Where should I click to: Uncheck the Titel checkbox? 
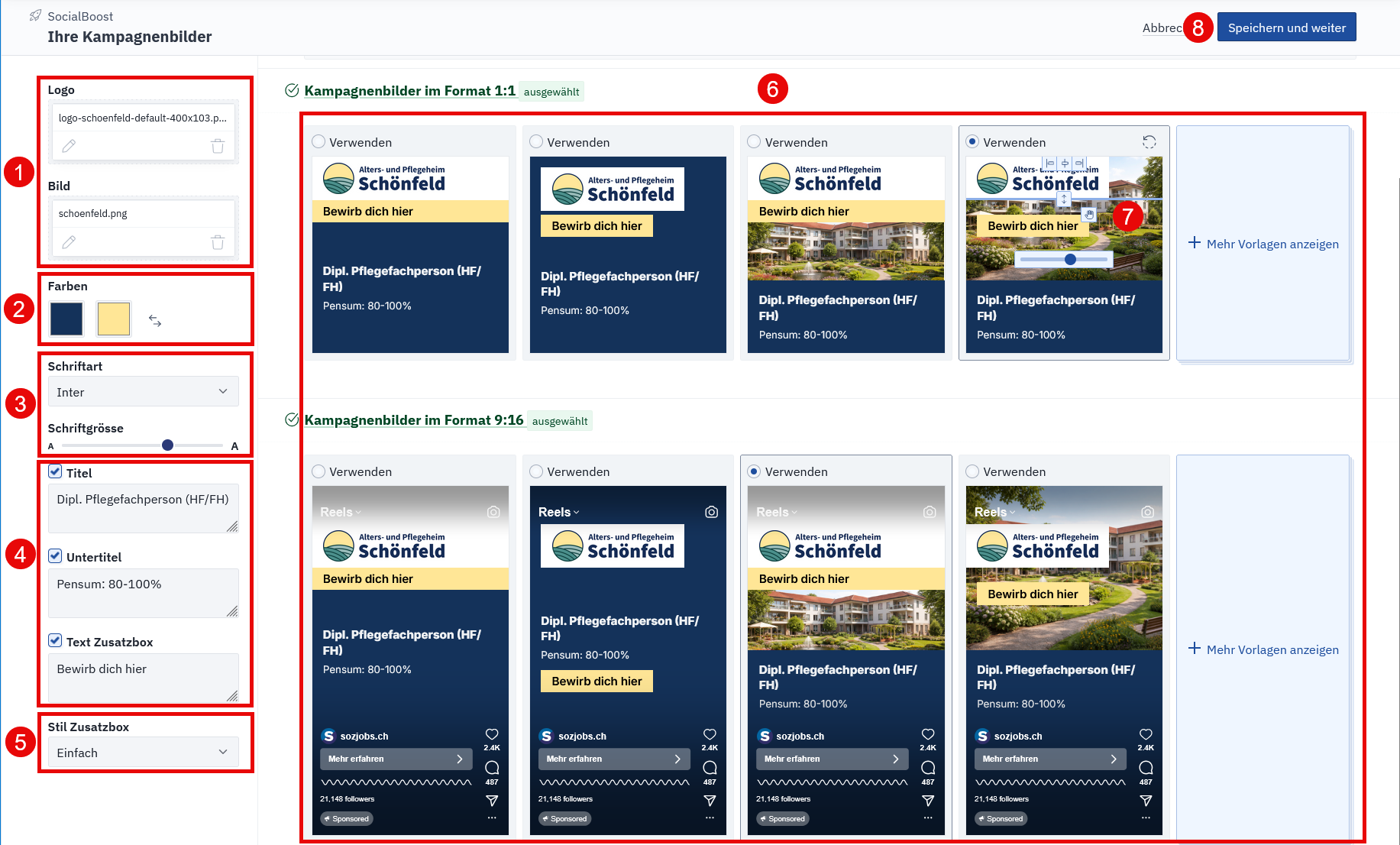(x=55, y=472)
